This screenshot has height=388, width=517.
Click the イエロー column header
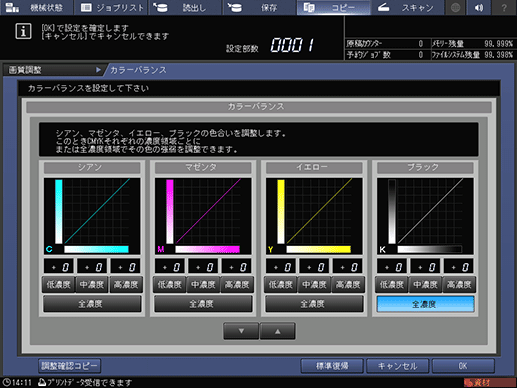[314, 167]
